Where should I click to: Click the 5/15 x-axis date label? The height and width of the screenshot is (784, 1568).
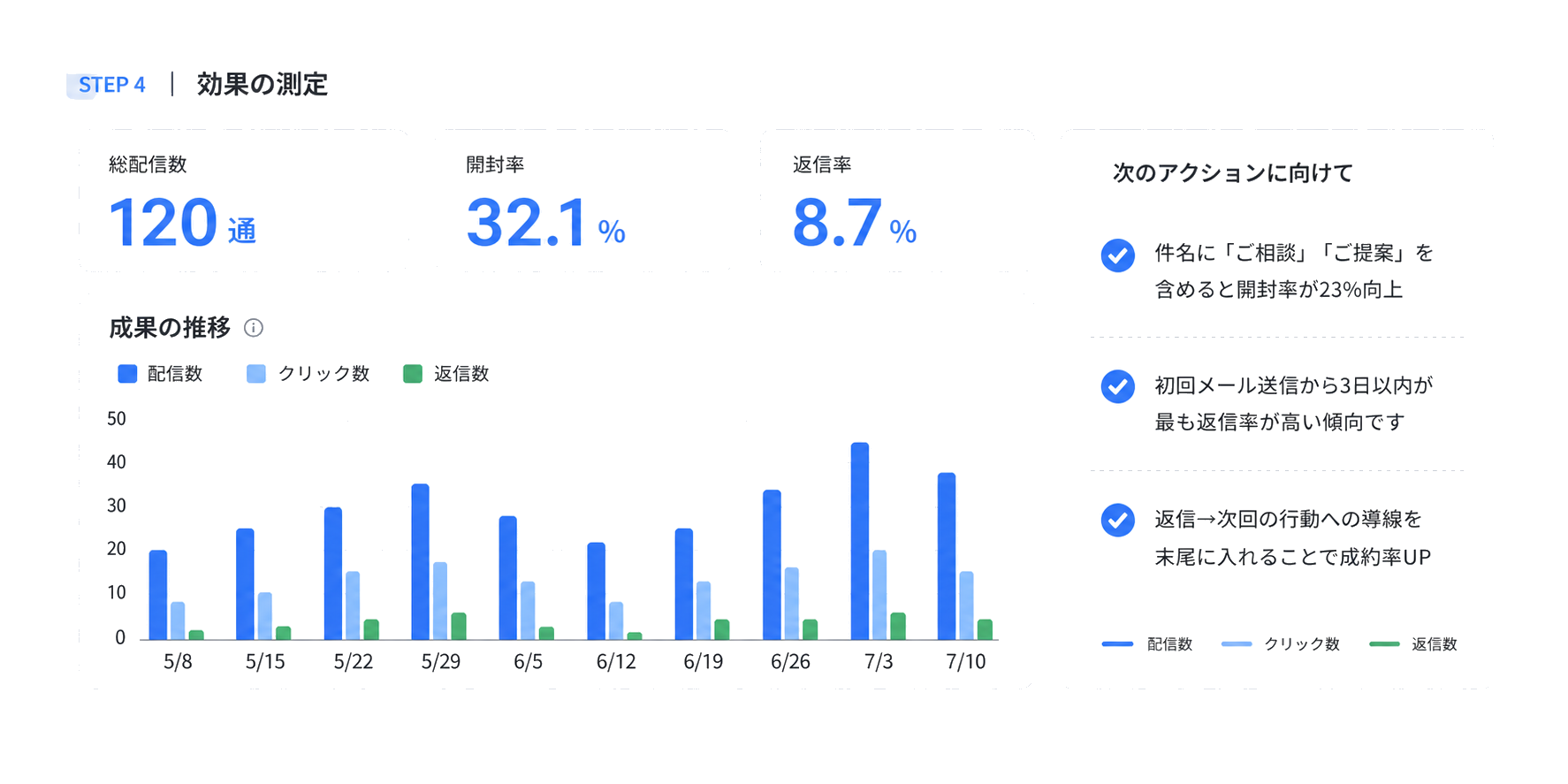(265, 662)
